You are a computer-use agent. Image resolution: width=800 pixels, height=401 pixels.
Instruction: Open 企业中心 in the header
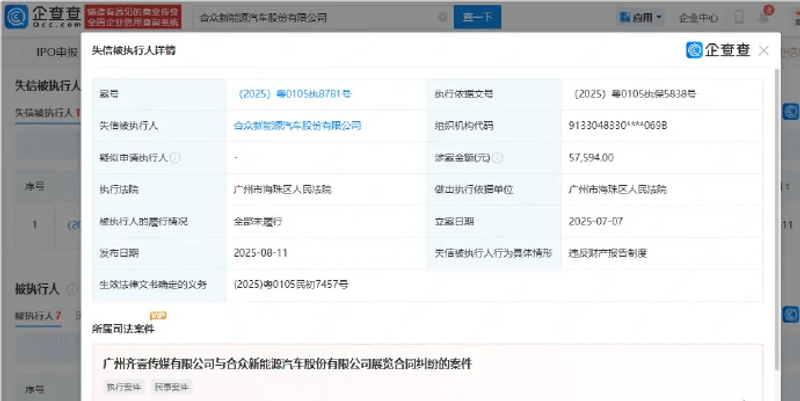(x=697, y=18)
